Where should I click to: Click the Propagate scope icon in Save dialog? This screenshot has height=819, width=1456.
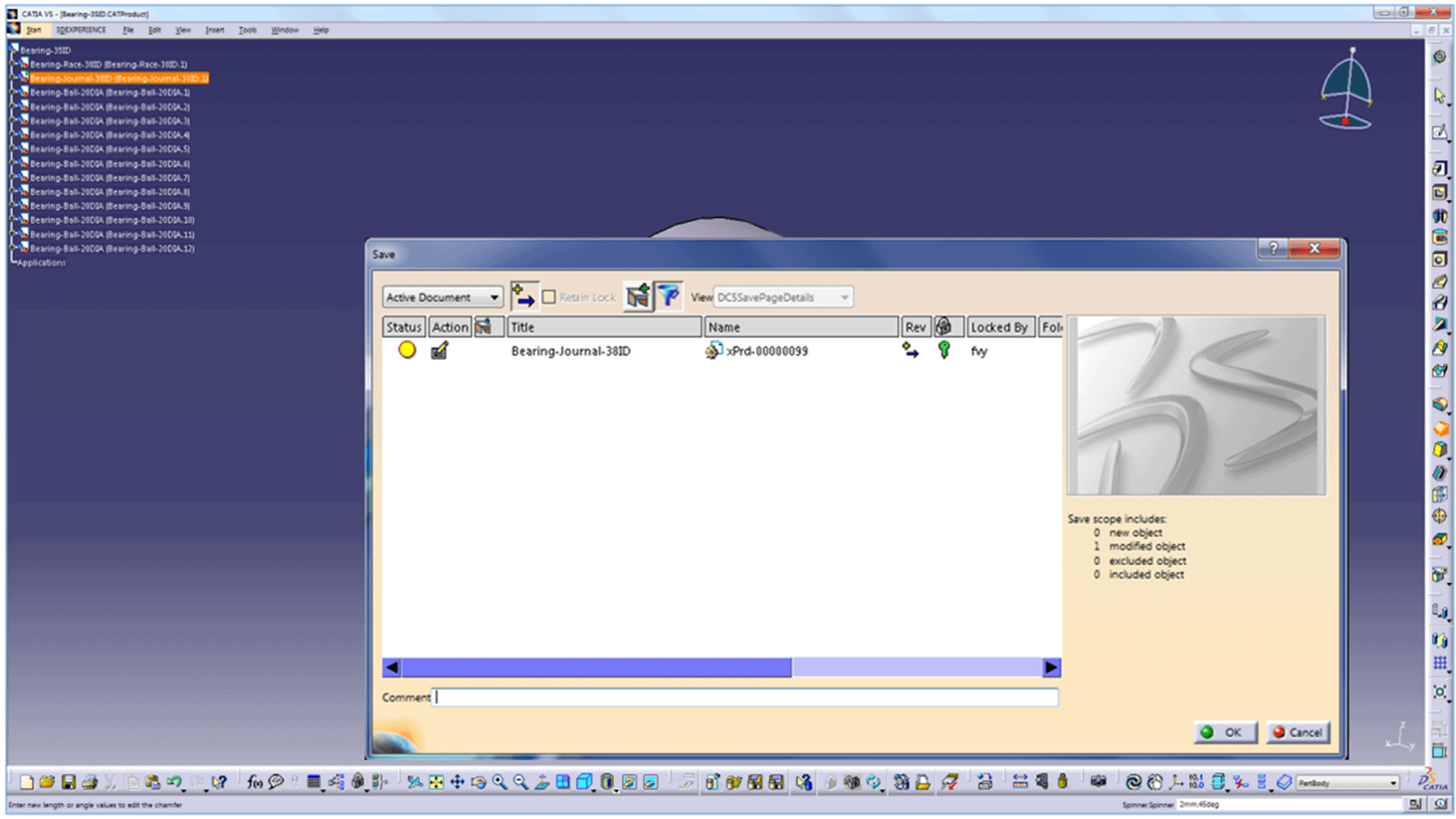click(x=524, y=297)
